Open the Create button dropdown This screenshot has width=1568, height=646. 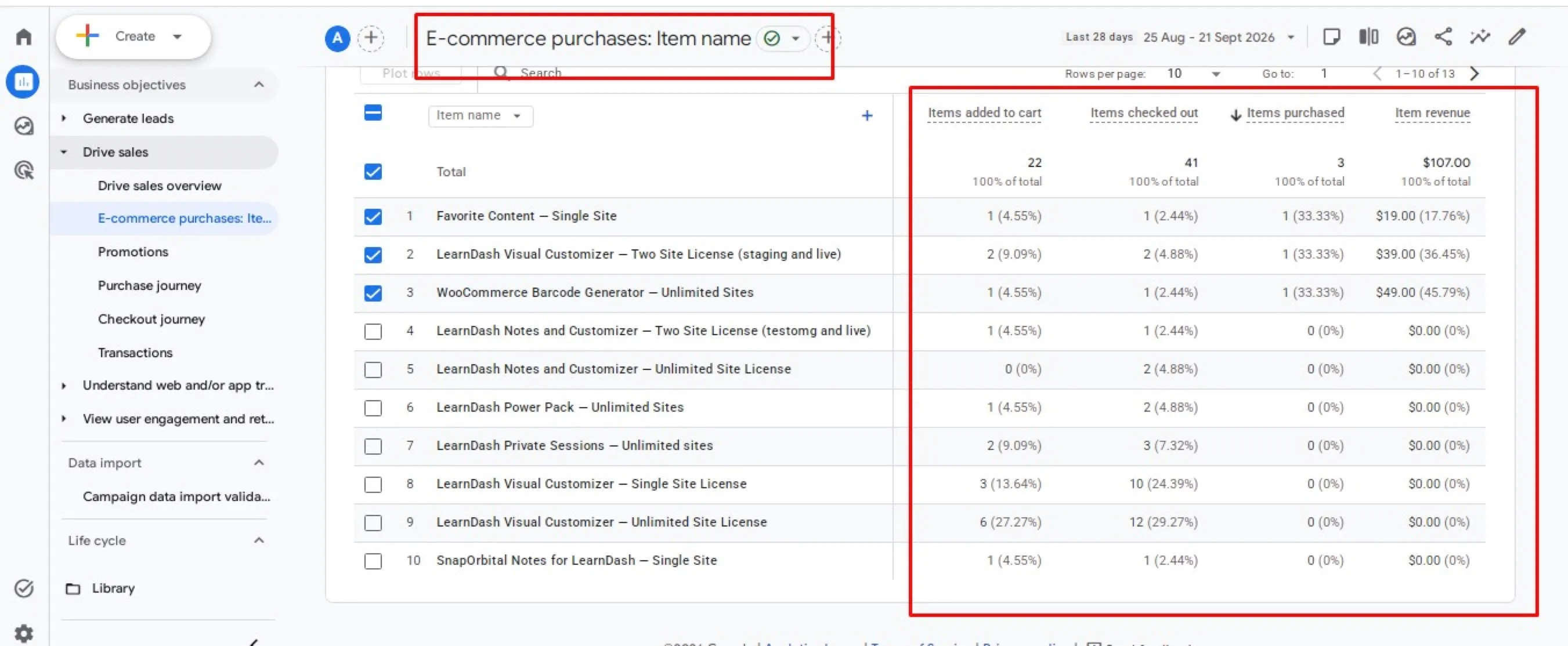pos(133,37)
